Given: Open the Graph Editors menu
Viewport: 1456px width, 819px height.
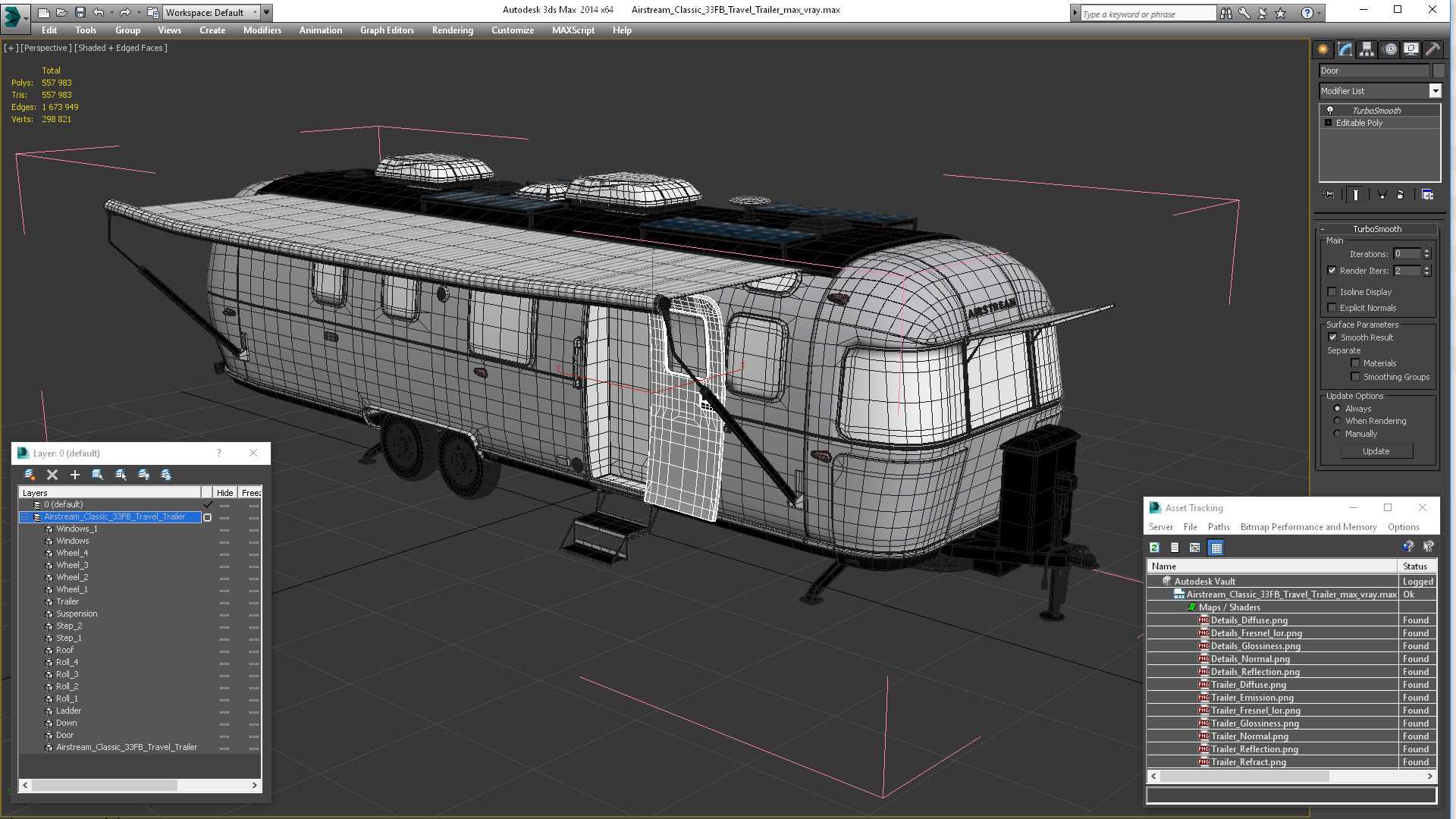Looking at the screenshot, I should tap(387, 30).
